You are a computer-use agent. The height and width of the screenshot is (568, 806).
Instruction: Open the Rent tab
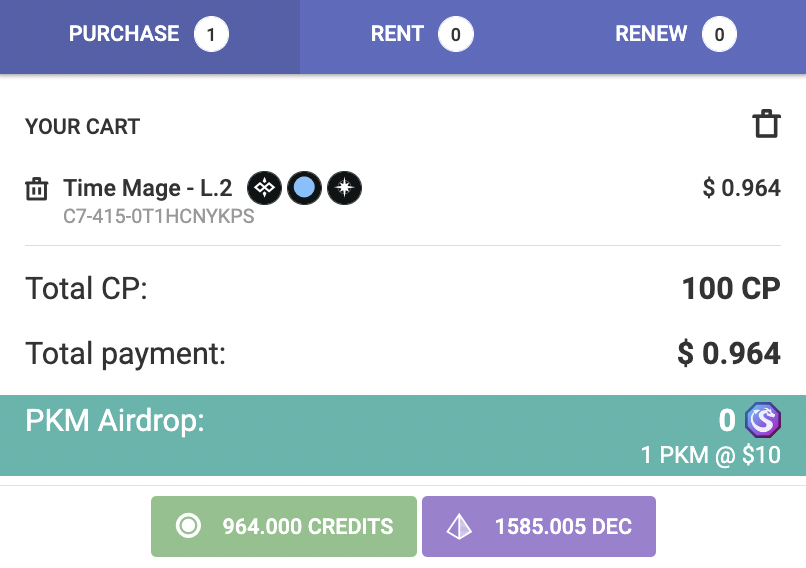click(423, 36)
